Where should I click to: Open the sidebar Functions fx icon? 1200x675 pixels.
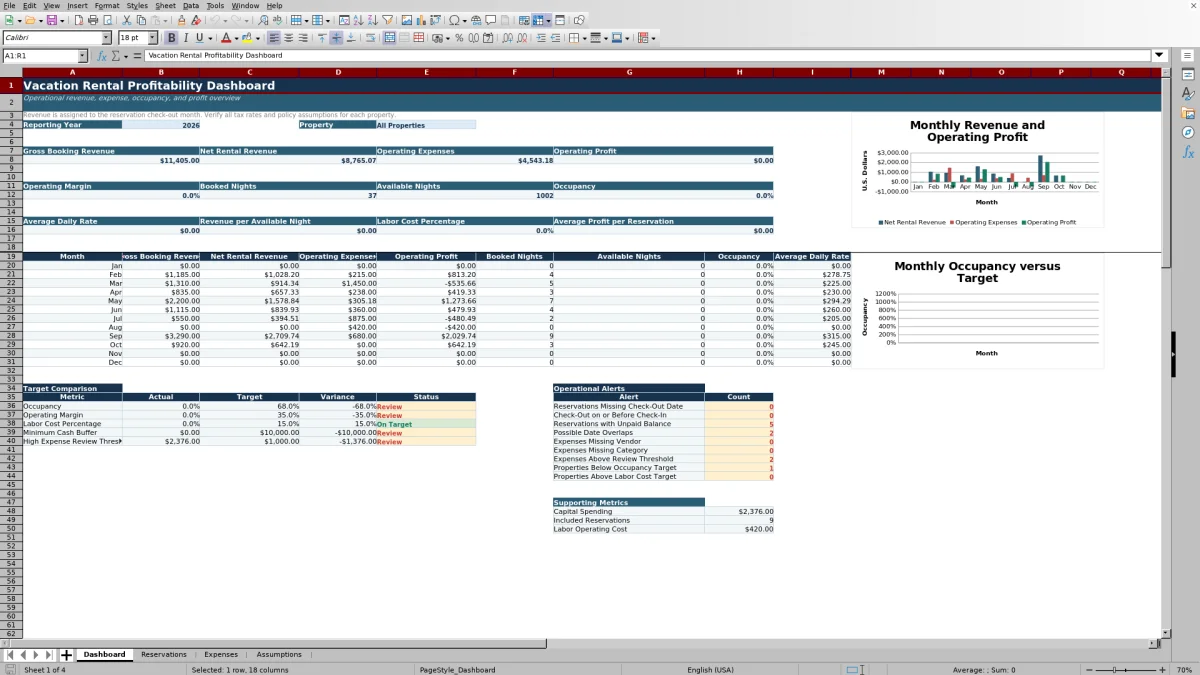point(1188,152)
